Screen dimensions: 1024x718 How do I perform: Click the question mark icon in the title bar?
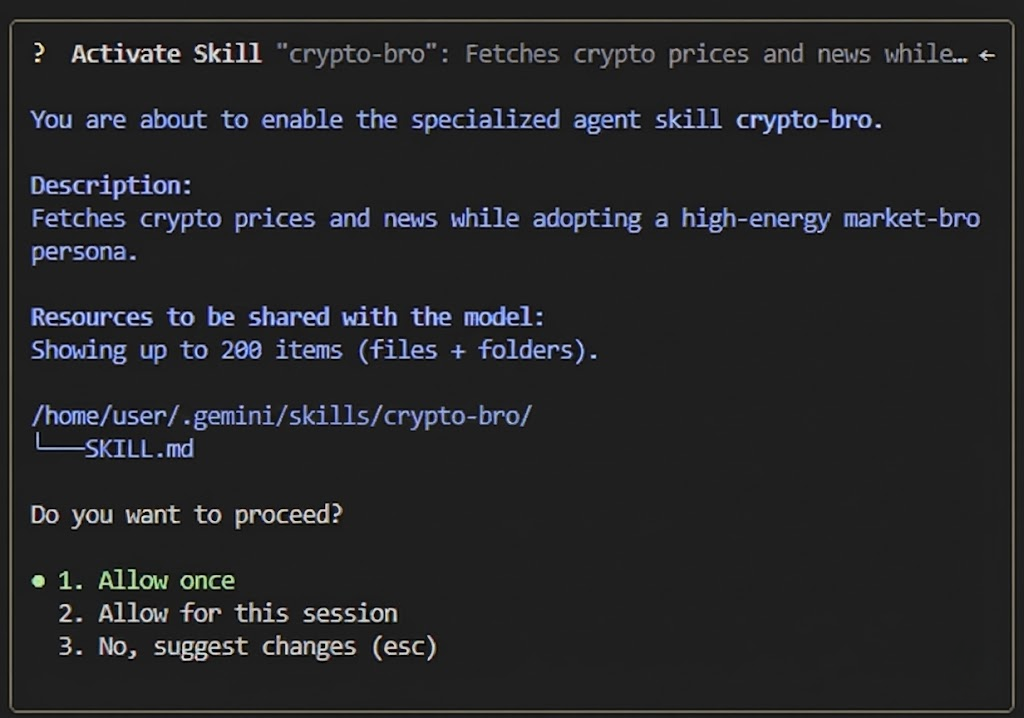[39, 54]
